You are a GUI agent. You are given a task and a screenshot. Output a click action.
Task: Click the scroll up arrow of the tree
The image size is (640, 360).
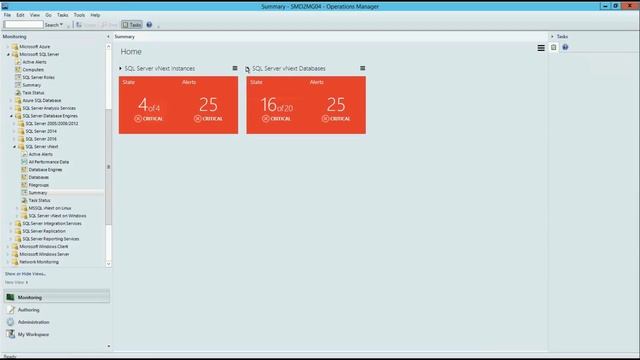[109, 47]
